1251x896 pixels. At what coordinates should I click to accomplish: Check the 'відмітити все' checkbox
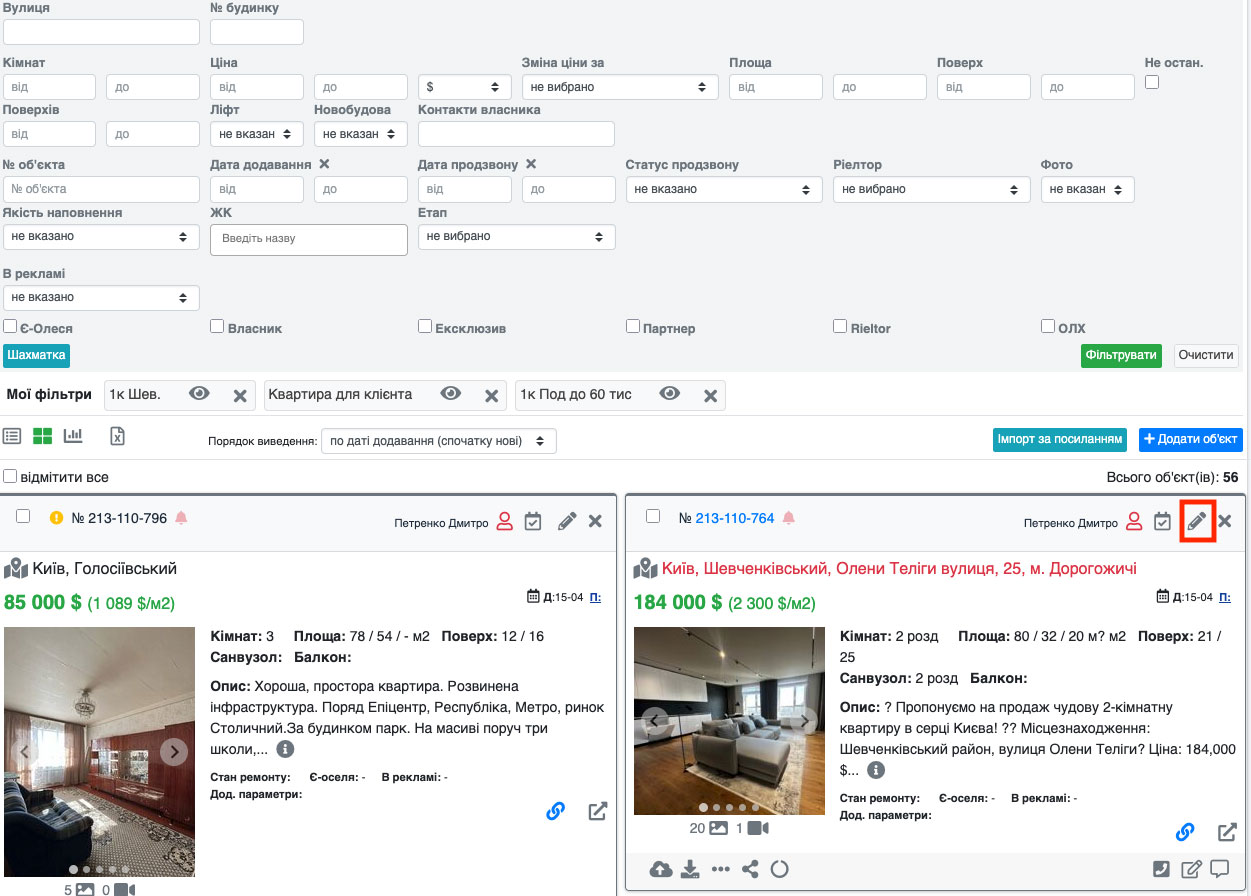[x=10, y=477]
